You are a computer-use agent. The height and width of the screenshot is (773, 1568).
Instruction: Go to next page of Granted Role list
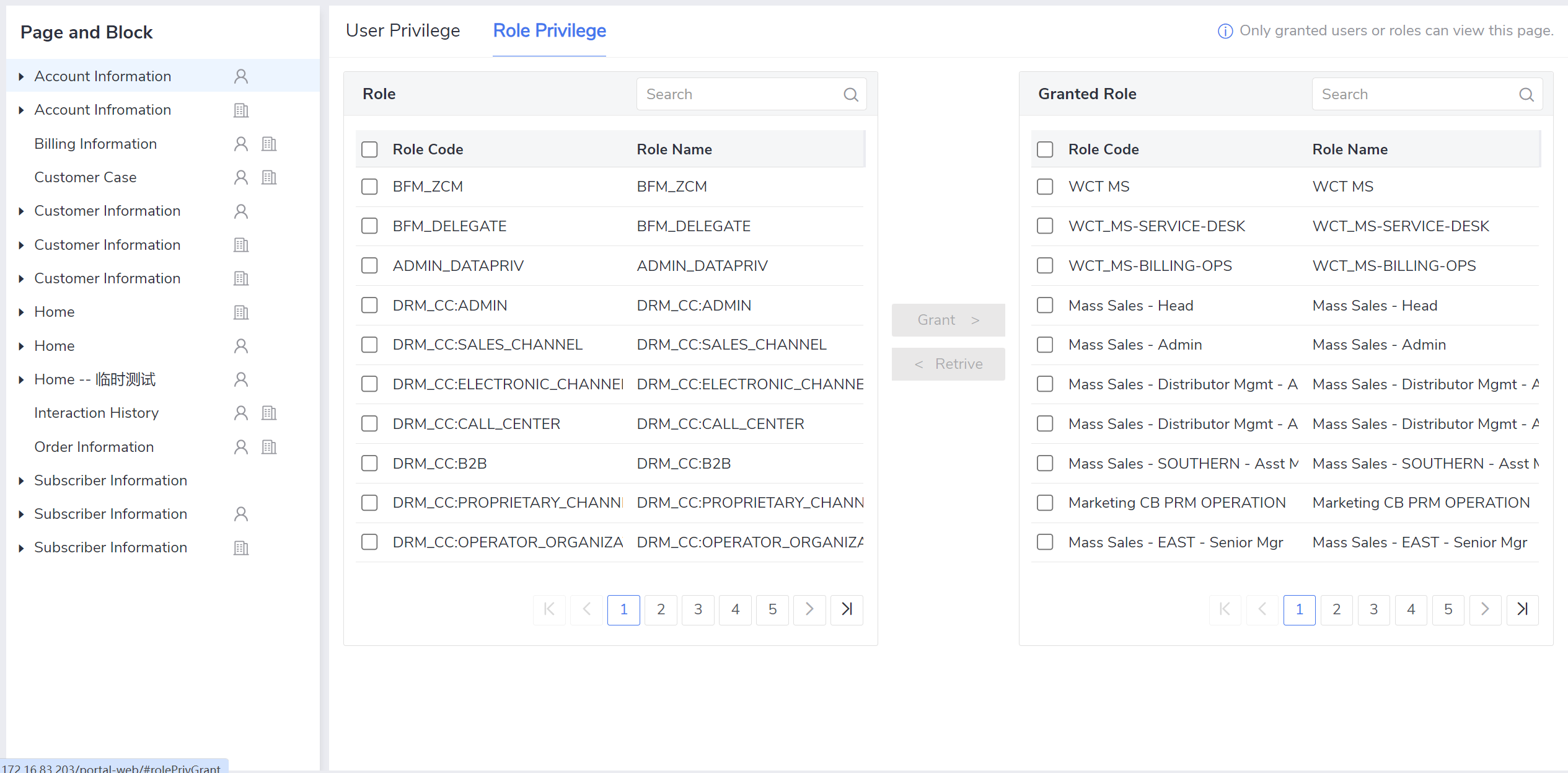coord(1485,609)
